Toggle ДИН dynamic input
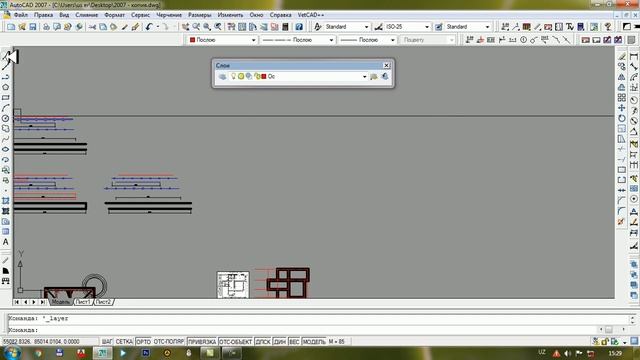 pos(280,342)
